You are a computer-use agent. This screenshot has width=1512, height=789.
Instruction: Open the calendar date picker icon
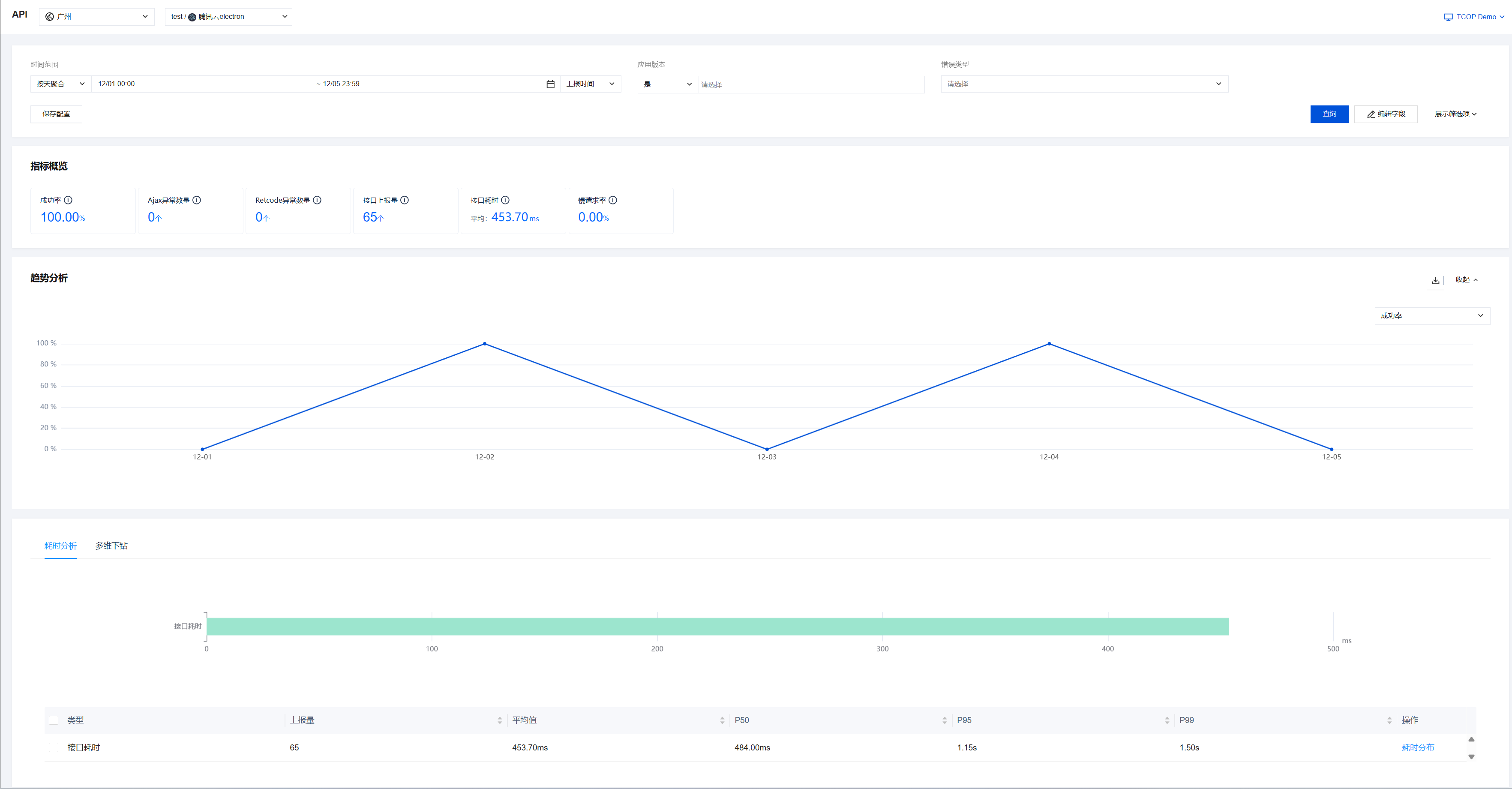pos(550,84)
